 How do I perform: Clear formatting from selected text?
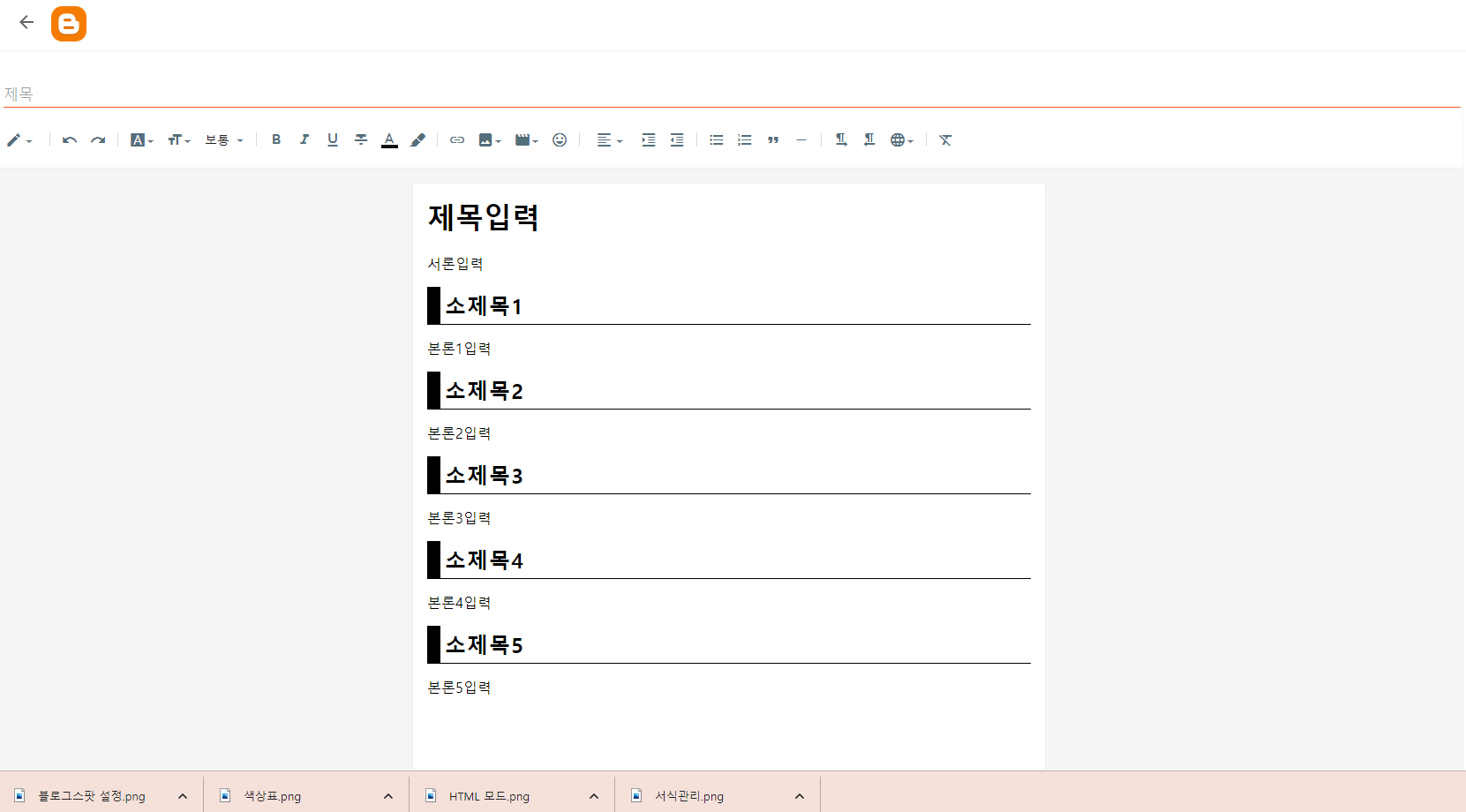pos(945,139)
